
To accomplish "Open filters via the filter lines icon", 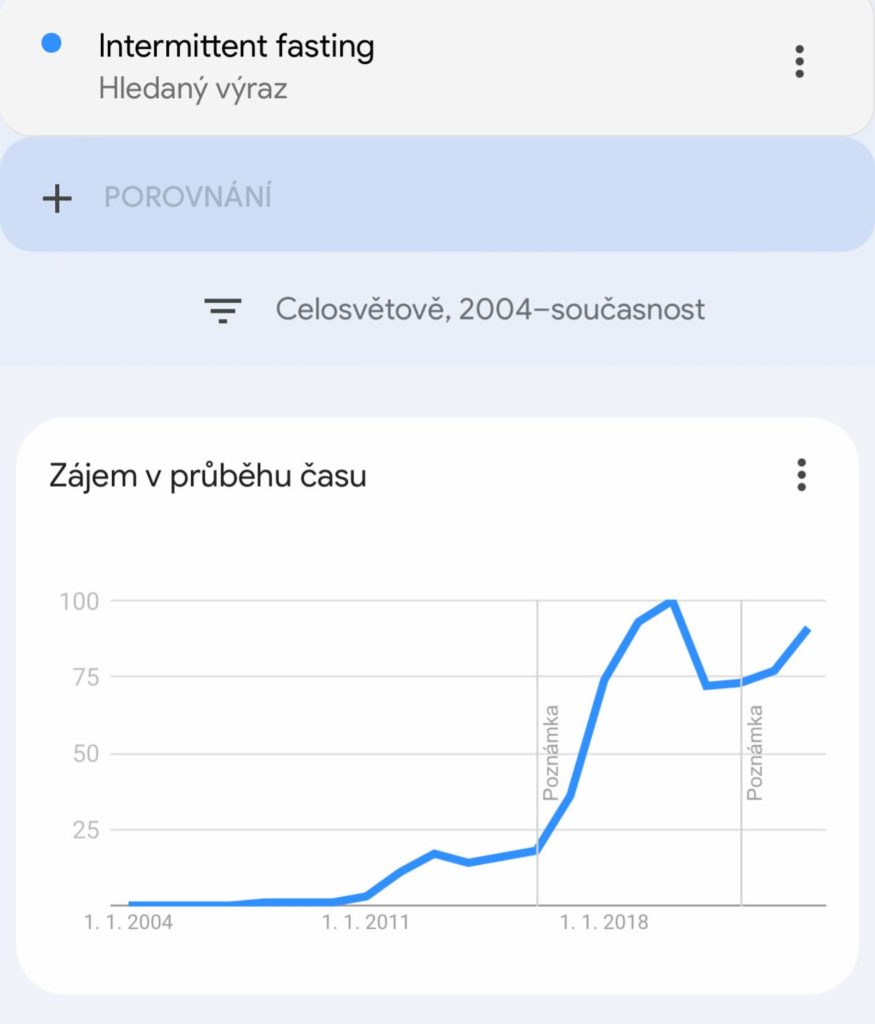I will [223, 310].
